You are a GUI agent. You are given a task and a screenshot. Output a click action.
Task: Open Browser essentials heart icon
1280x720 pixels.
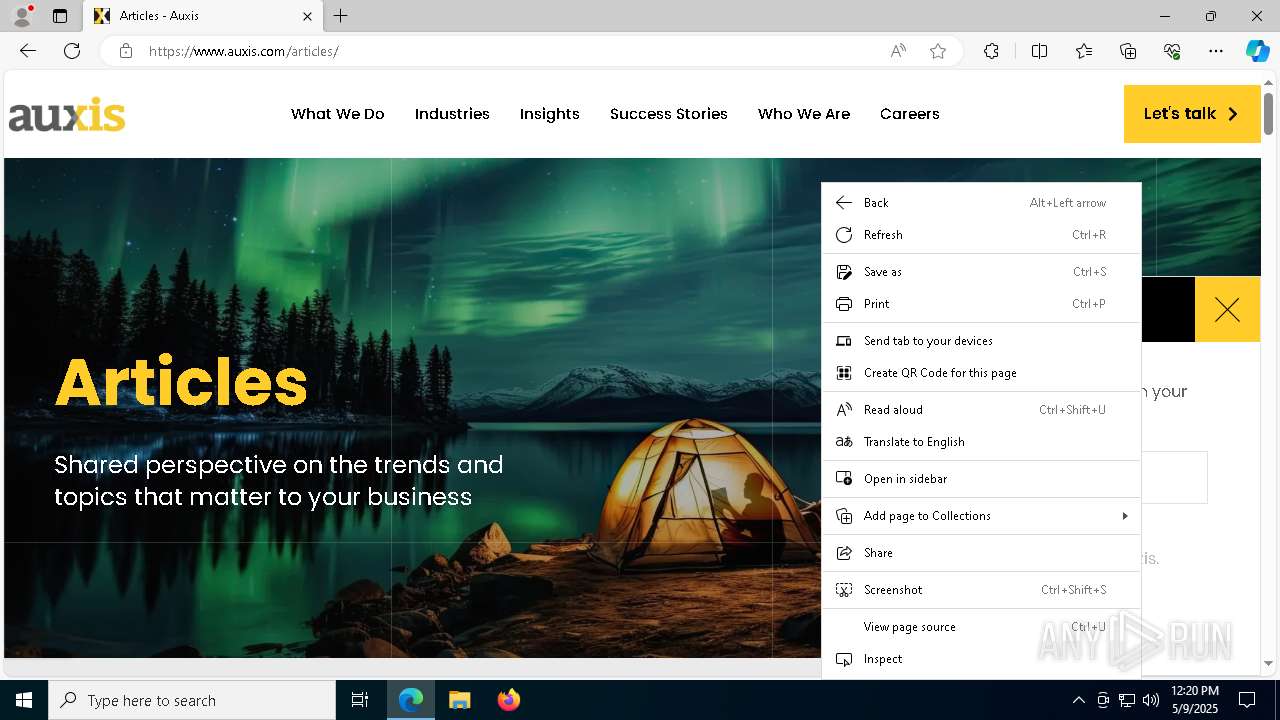tap(1172, 51)
